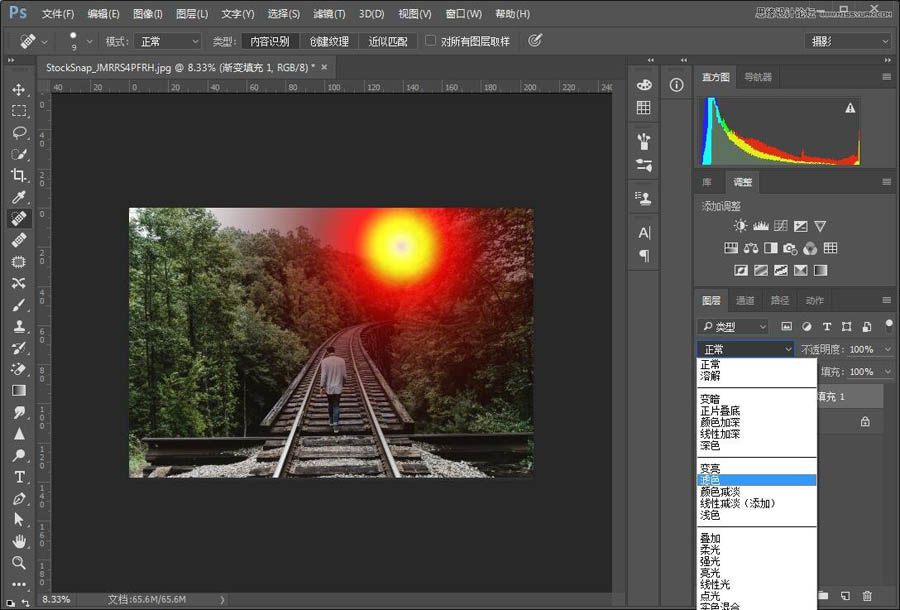Open the 类型 layer filter dropdown
This screenshot has height=610, width=900.
click(x=733, y=327)
